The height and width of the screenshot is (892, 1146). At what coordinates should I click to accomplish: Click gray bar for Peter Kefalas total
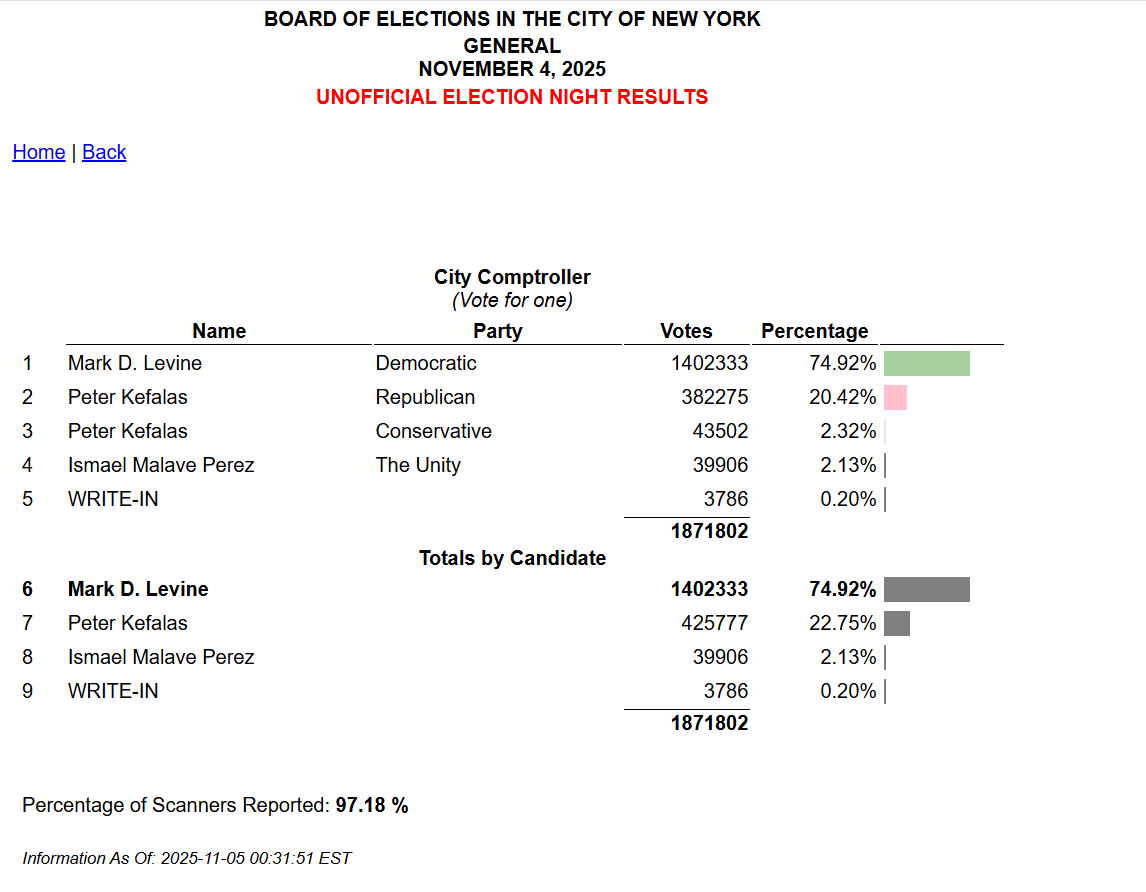point(897,623)
